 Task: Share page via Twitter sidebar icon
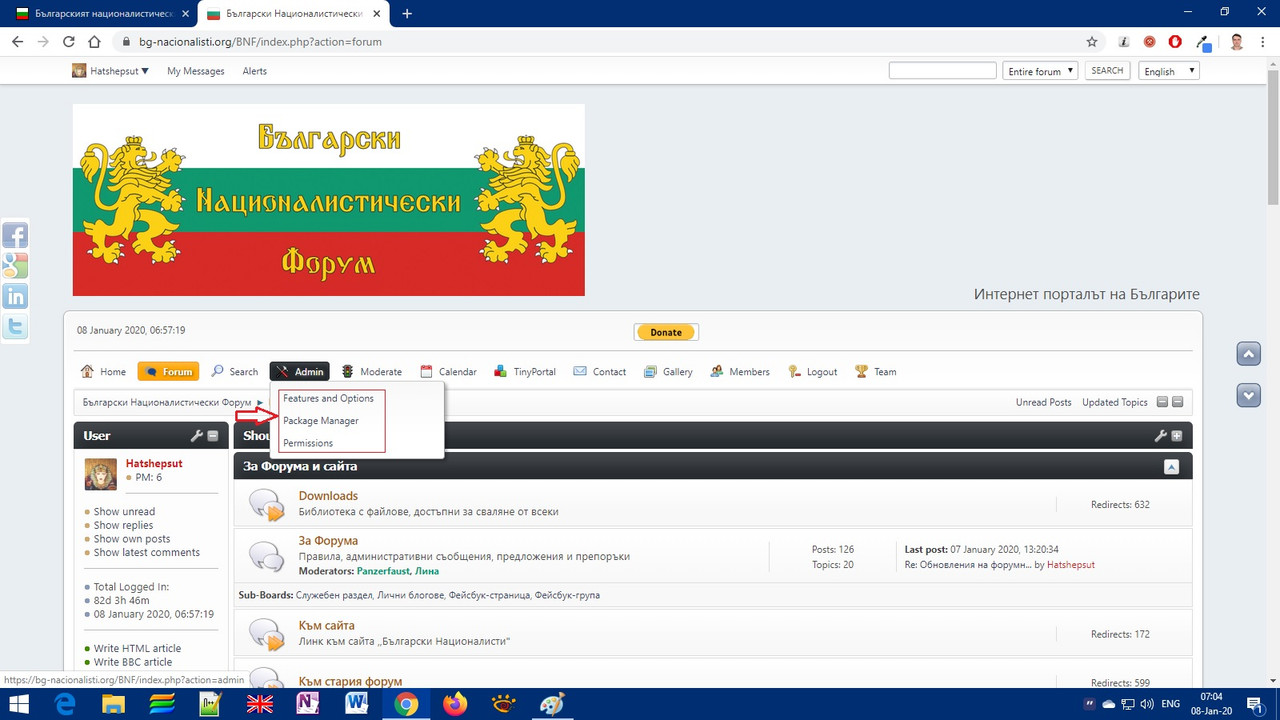pyautogui.click(x=15, y=326)
